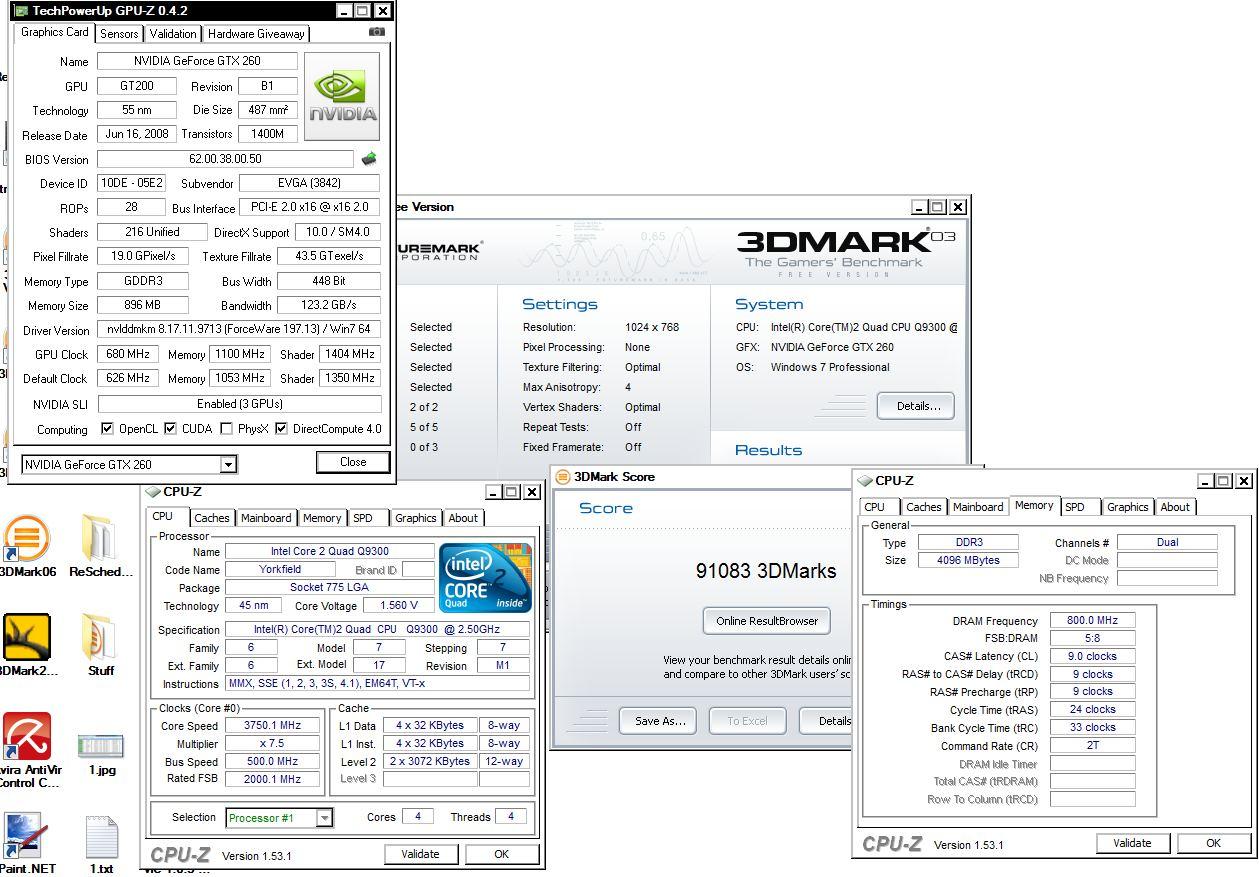1259x877 pixels.
Task: Toggle the OpenCL checkbox in GPU-Z
Action: click(107, 429)
